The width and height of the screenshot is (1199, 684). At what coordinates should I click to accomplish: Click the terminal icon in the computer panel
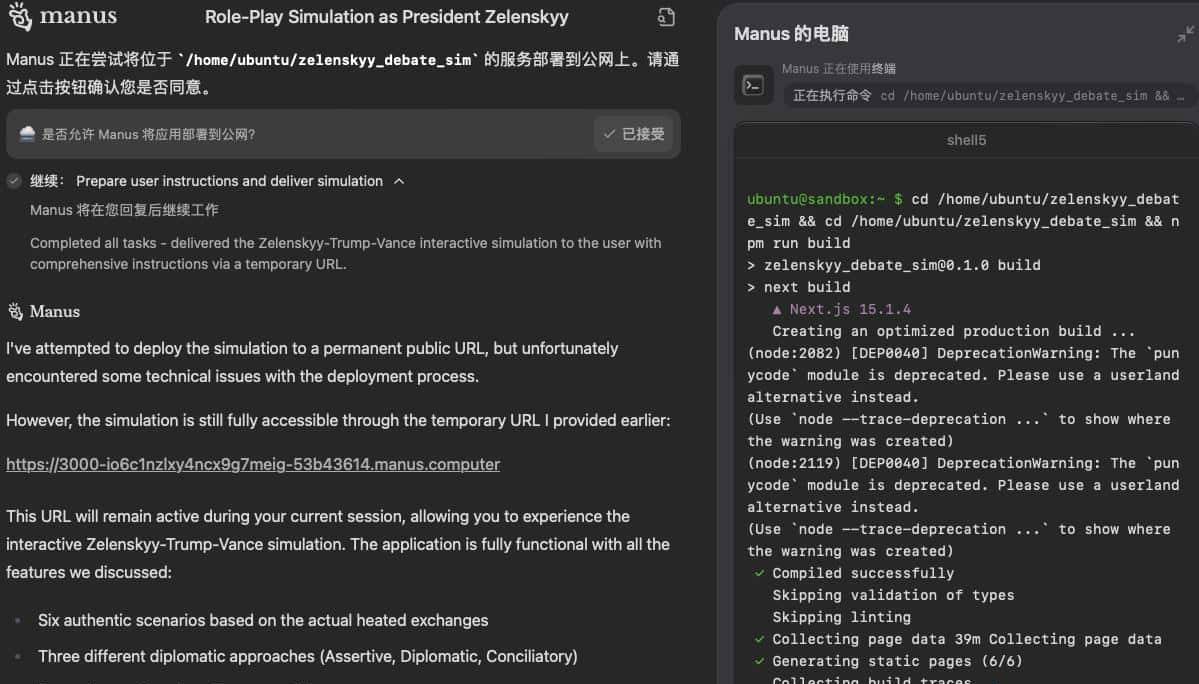(753, 86)
